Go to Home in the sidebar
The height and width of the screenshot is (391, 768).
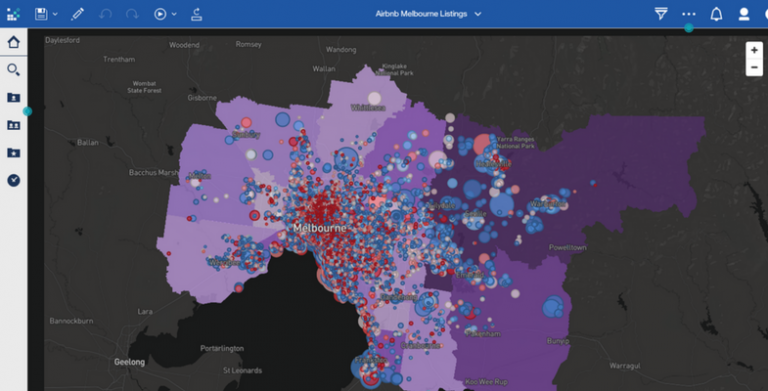pyautogui.click(x=13, y=42)
